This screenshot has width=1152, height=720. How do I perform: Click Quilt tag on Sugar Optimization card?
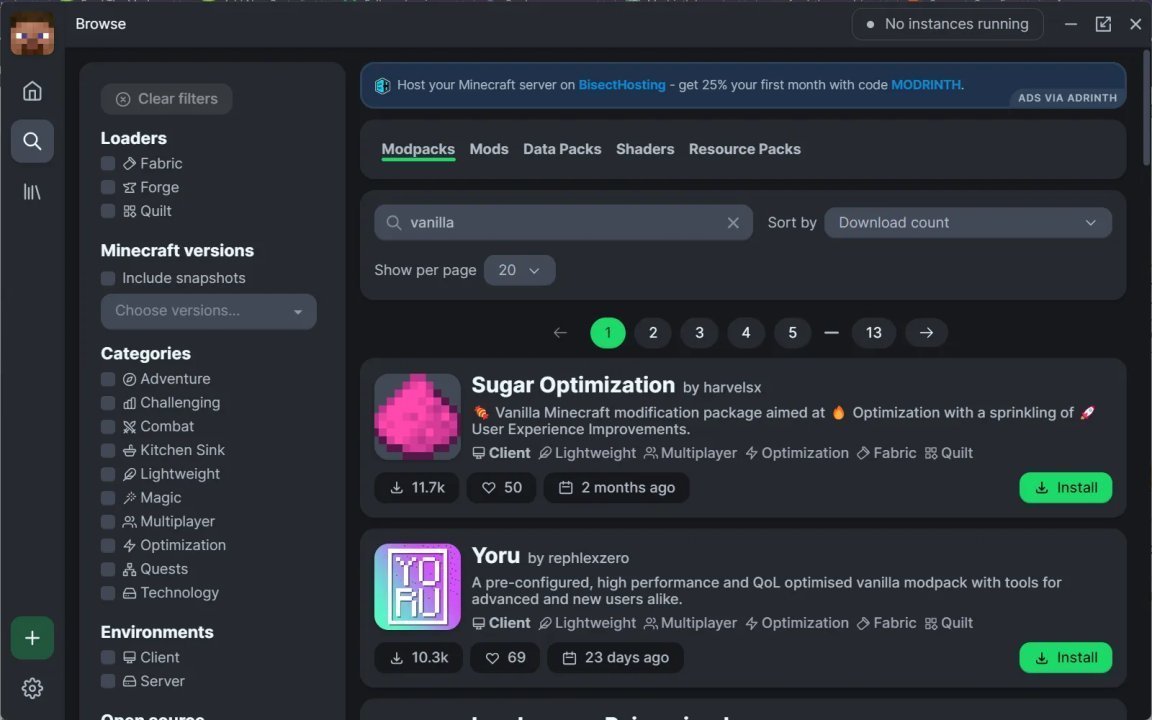point(948,453)
